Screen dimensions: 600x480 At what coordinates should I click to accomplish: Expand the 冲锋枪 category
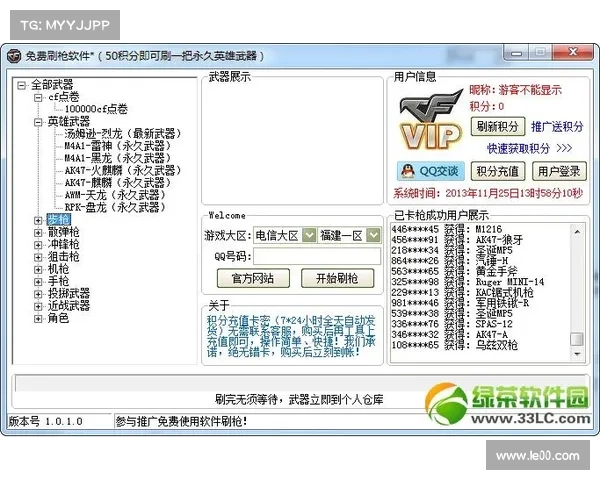pyautogui.click(x=38, y=245)
